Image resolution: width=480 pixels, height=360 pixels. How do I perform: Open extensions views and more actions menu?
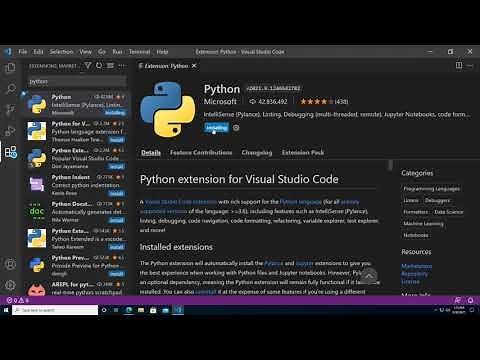tap(122, 66)
